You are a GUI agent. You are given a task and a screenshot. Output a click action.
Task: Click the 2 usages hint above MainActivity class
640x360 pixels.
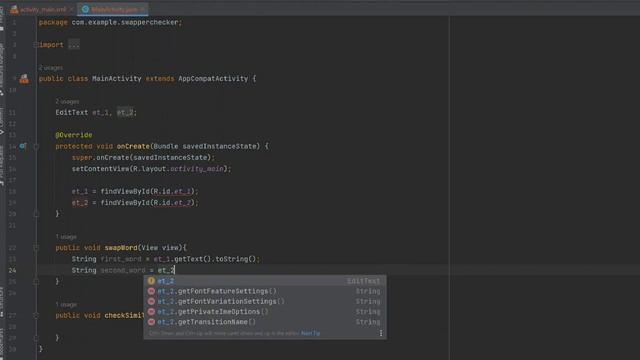[x=51, y=68]
